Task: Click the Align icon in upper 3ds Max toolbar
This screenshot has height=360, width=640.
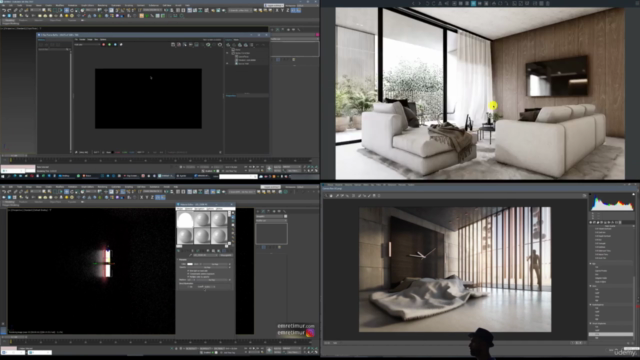Action: [172, 10]
